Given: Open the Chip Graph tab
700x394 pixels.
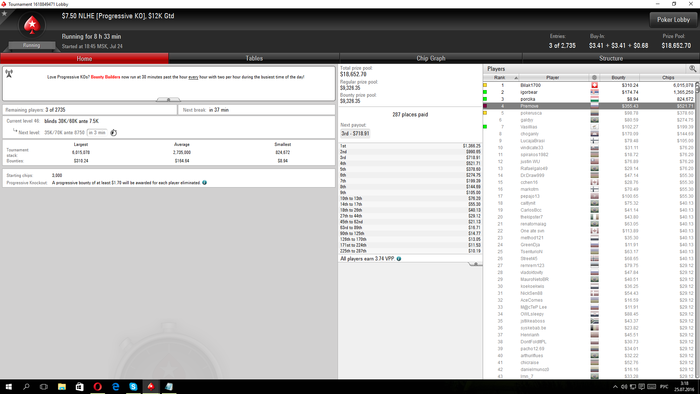Looking at the screenshot, I should point(431,58).
